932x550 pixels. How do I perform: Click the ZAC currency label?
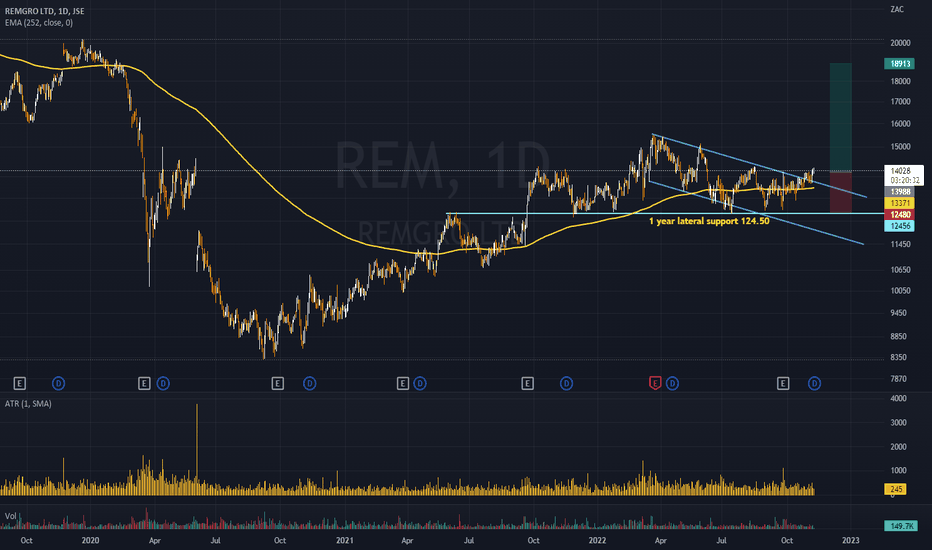(897, 9)
